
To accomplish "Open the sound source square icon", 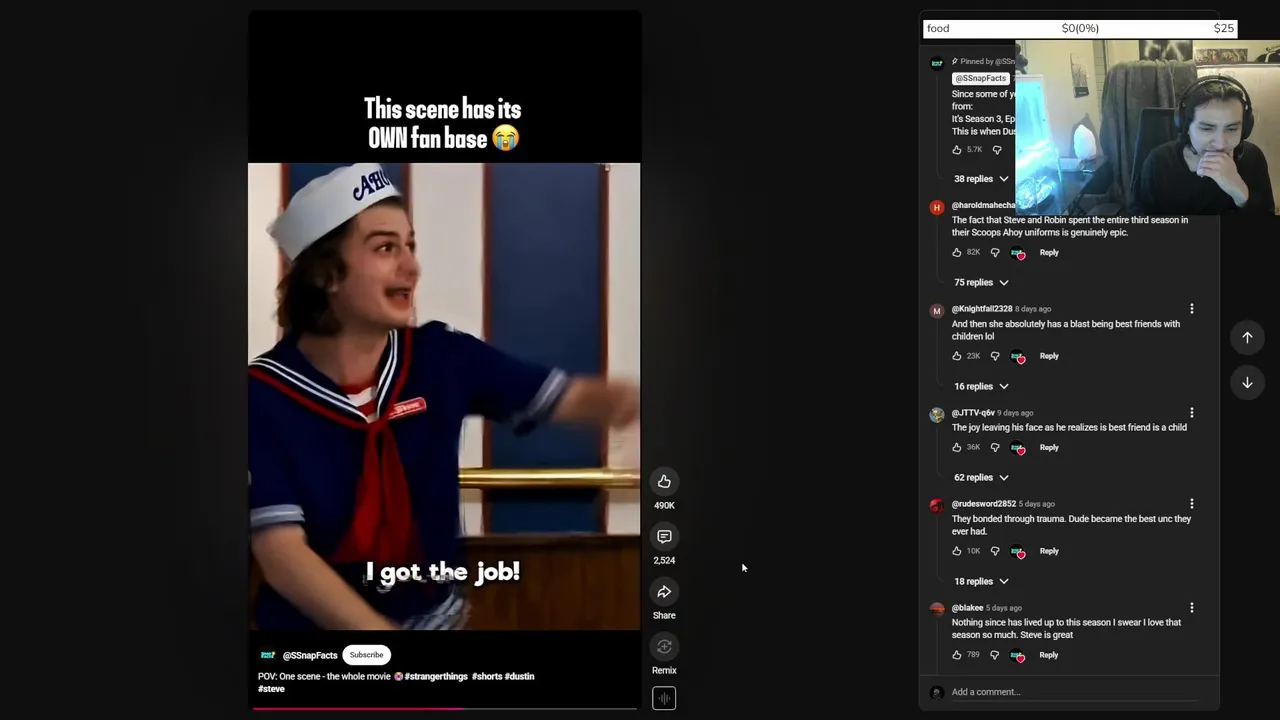I will pos(664,699).
